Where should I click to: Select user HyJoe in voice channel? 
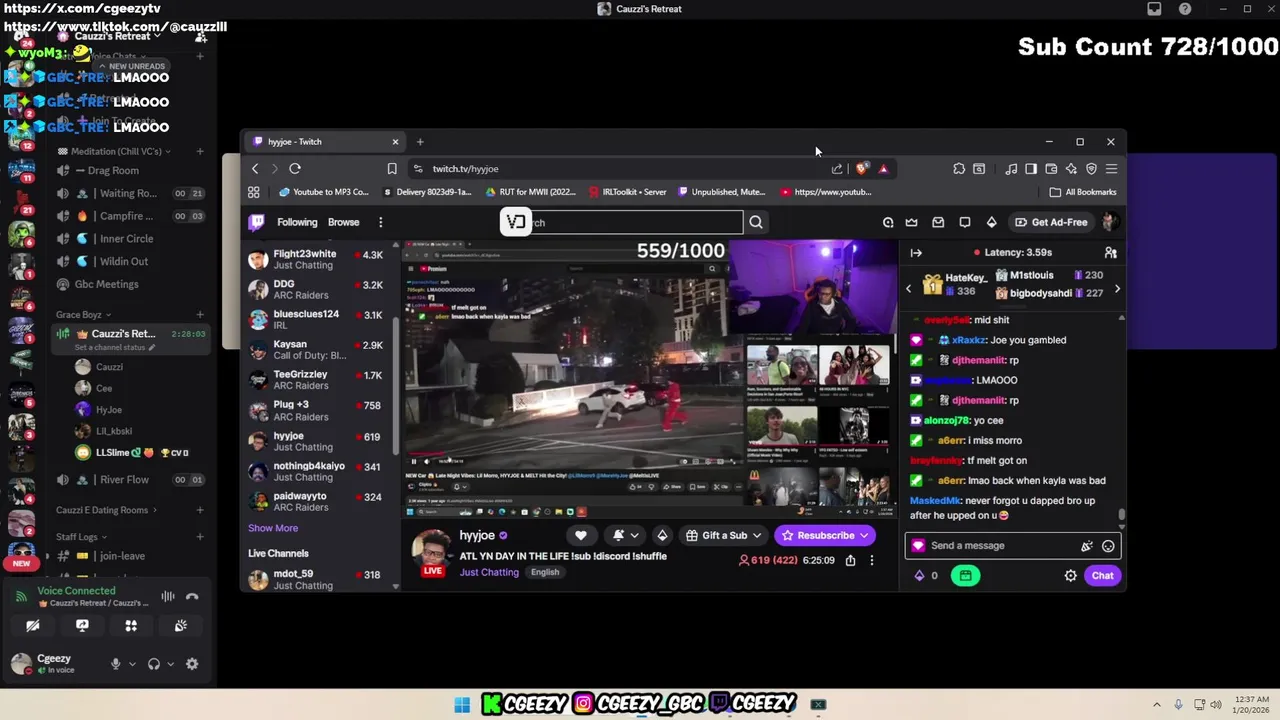click(x=108, y=410)
